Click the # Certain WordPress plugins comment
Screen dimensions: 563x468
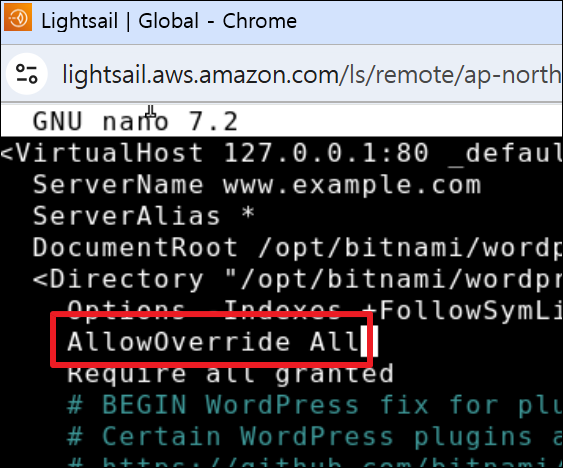315,437
